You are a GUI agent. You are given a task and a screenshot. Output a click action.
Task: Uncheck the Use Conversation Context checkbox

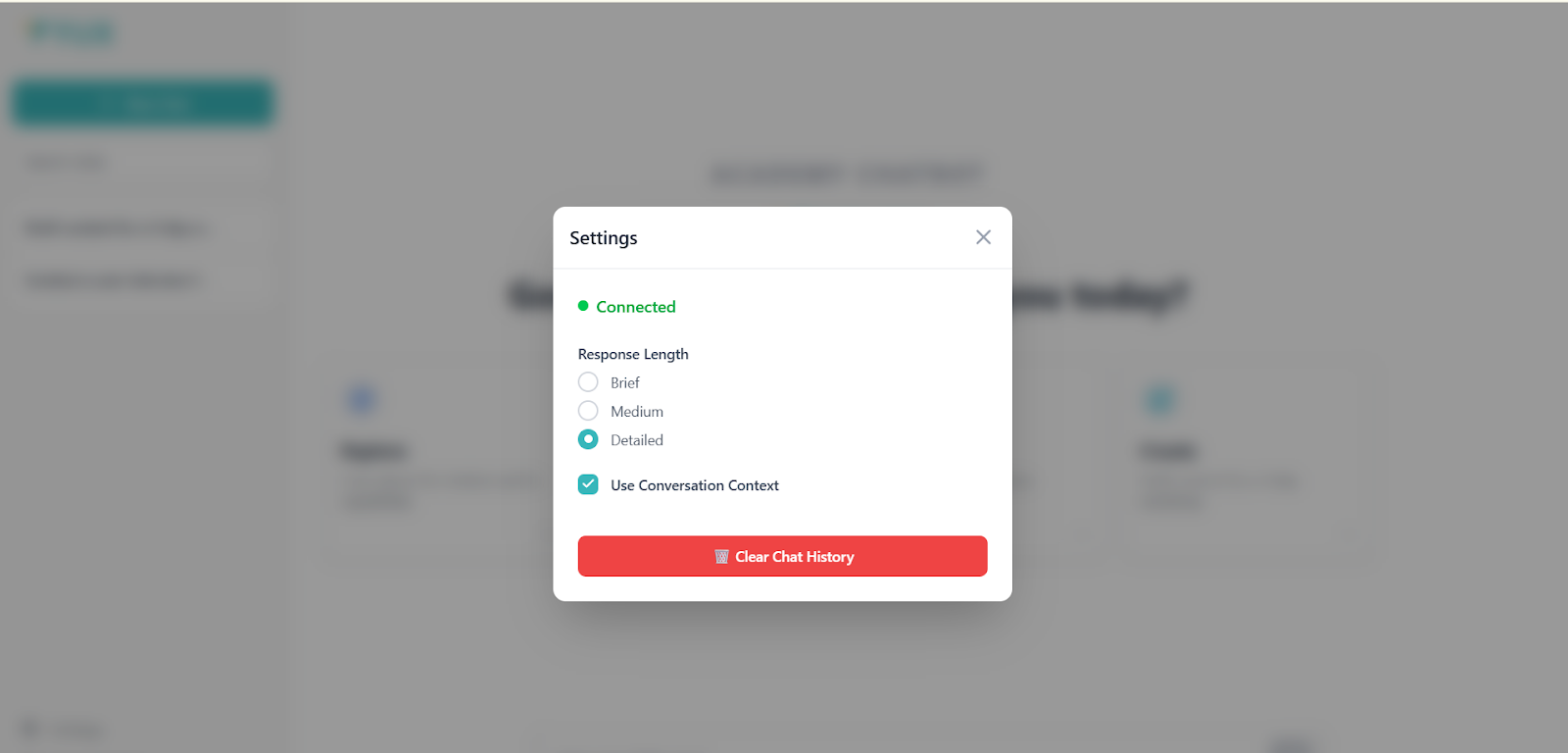click(x=588, y=484)
